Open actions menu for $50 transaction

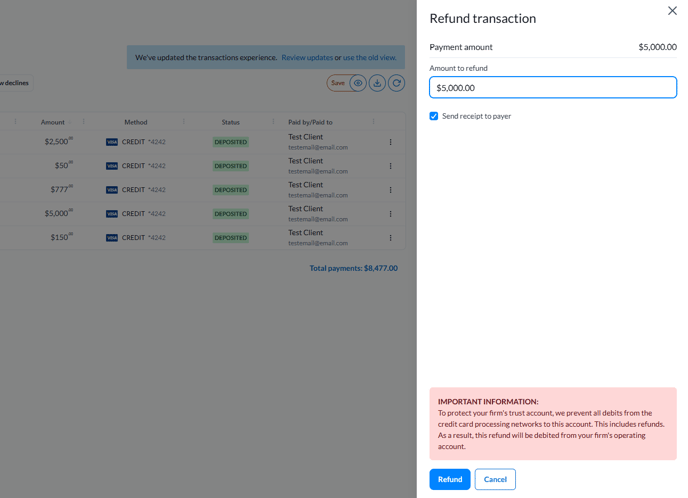coord(390,166)
